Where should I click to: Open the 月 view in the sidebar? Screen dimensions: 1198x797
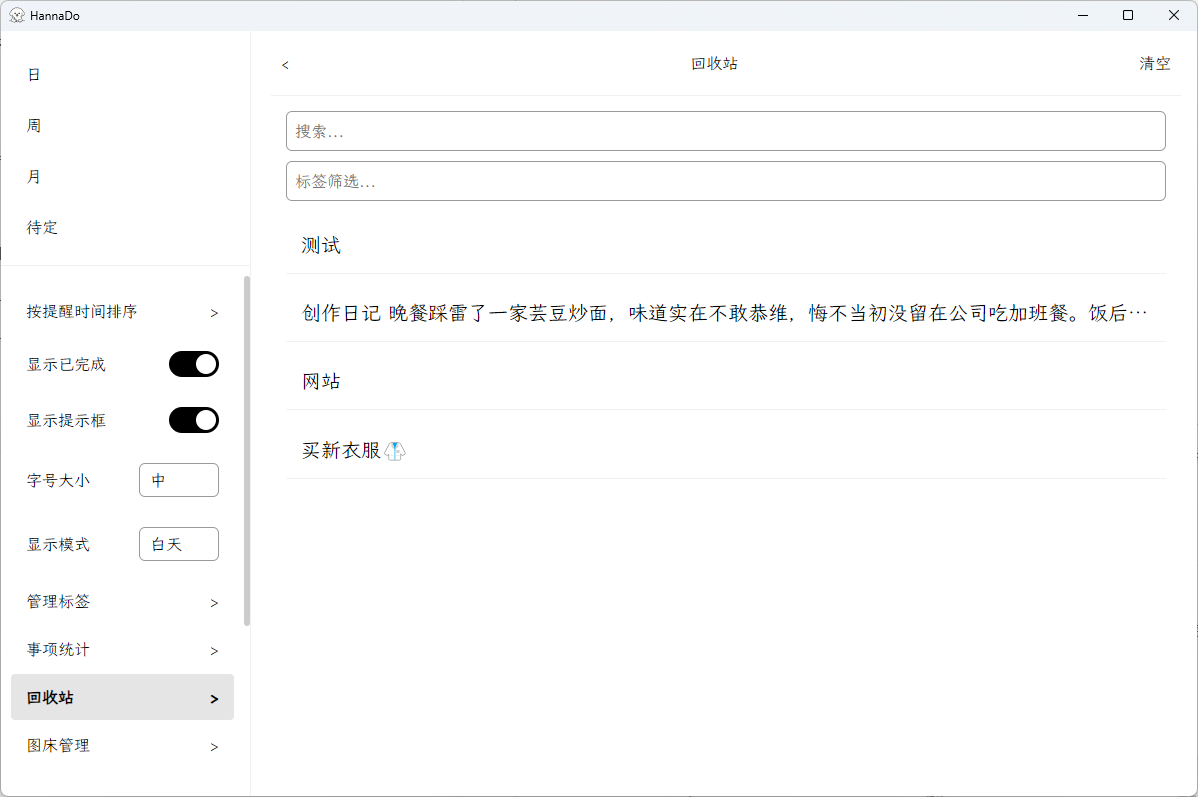tap(33, 176)
